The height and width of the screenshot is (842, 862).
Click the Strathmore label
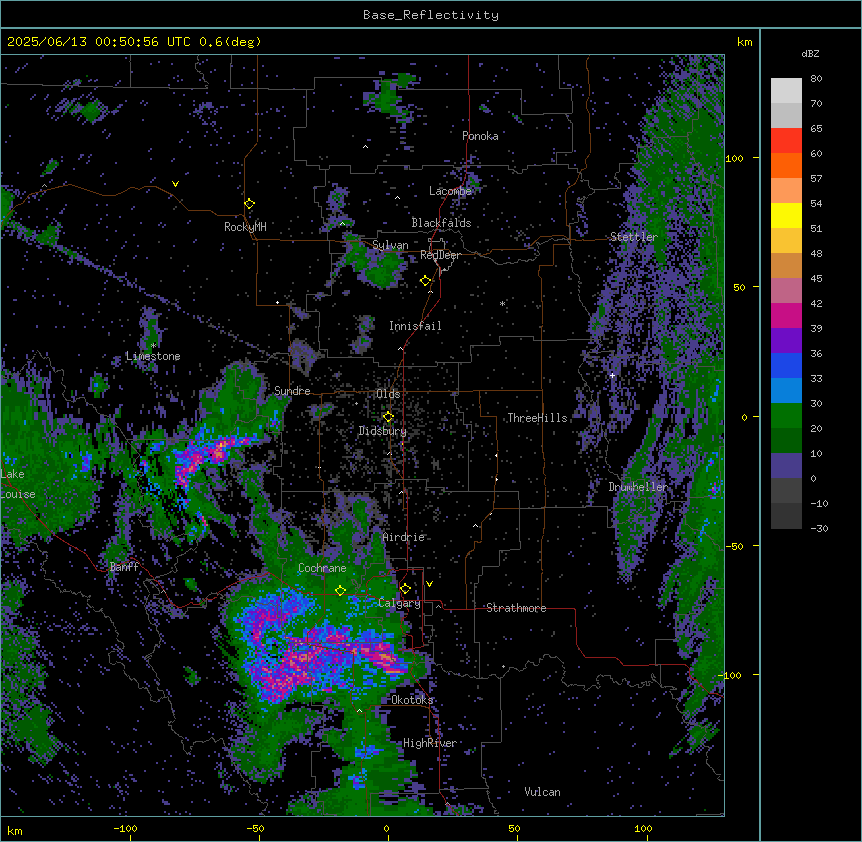point(516,608)
